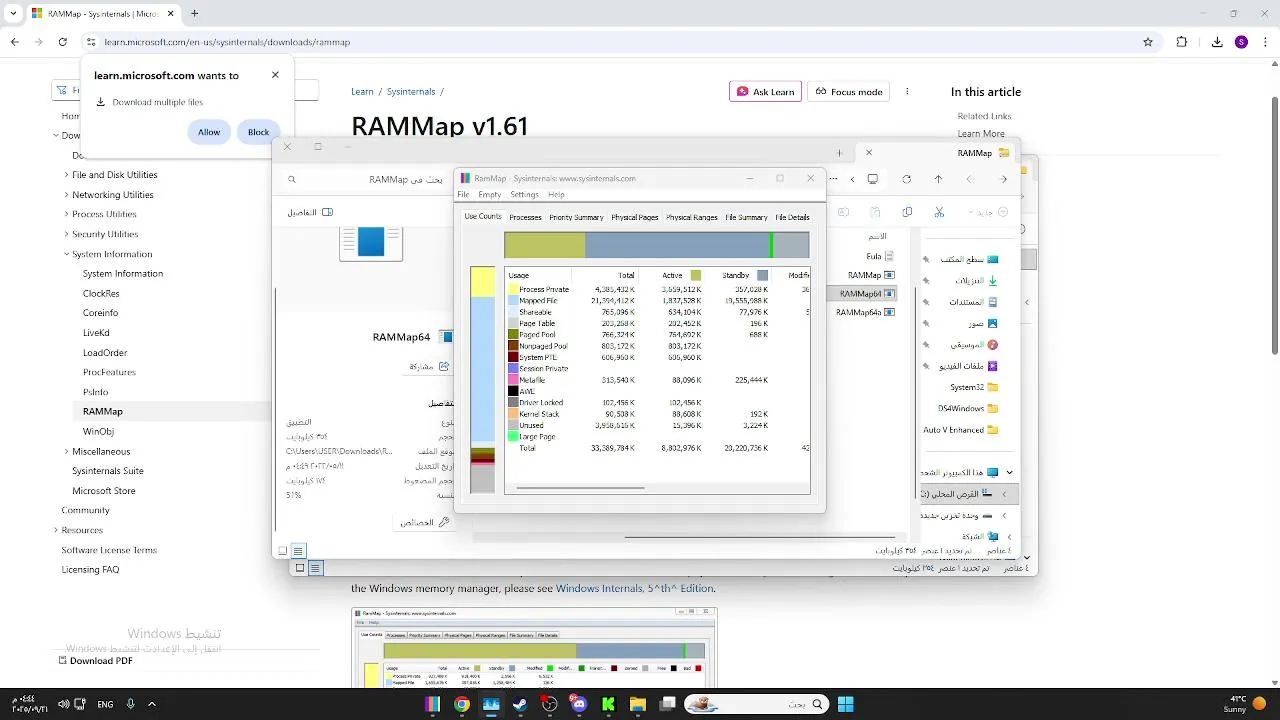1280x720 pixels.
Task: Select the Use Counts tab
Action: click(x=483, y=216)
